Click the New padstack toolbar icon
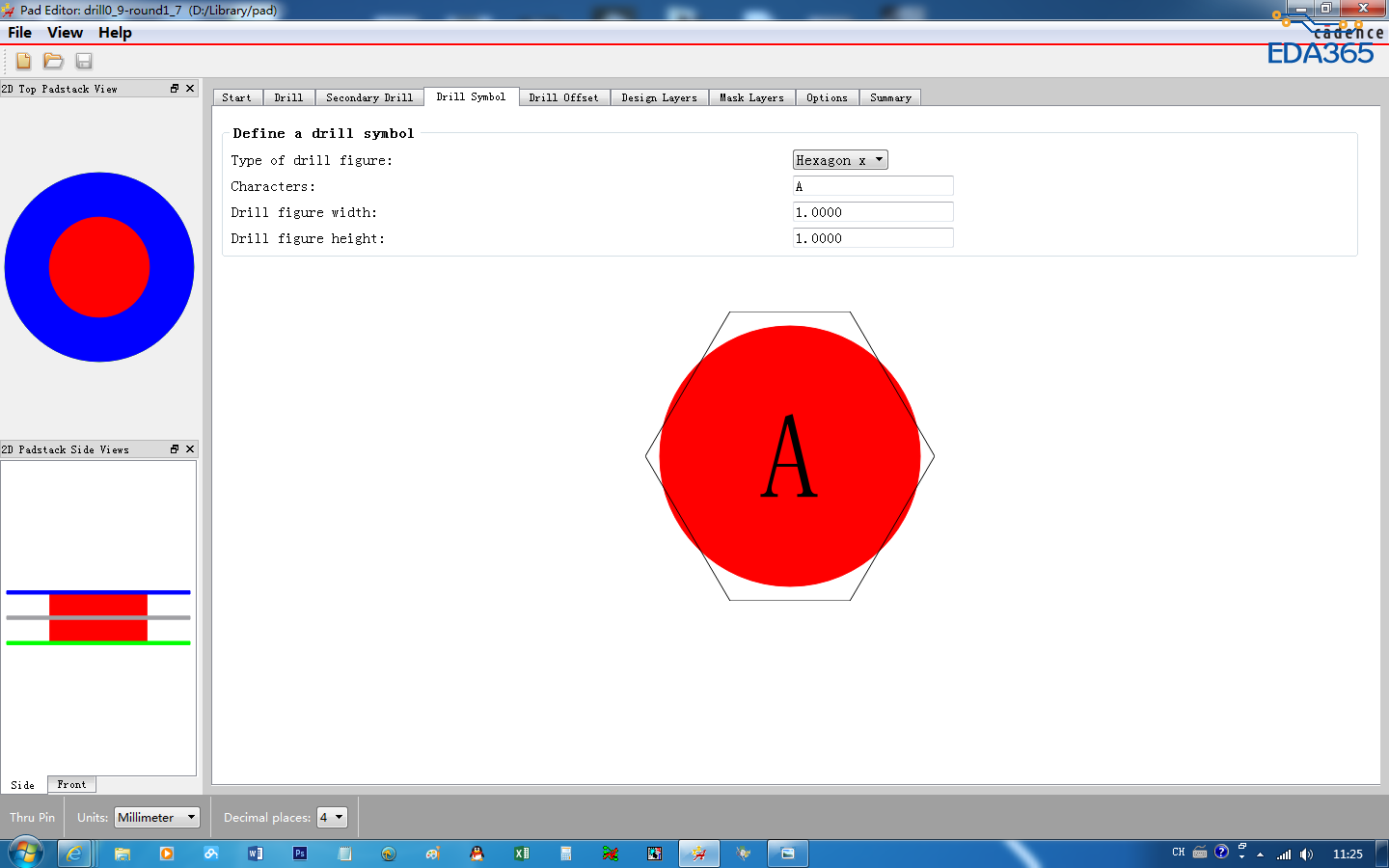 coord(23,61)
